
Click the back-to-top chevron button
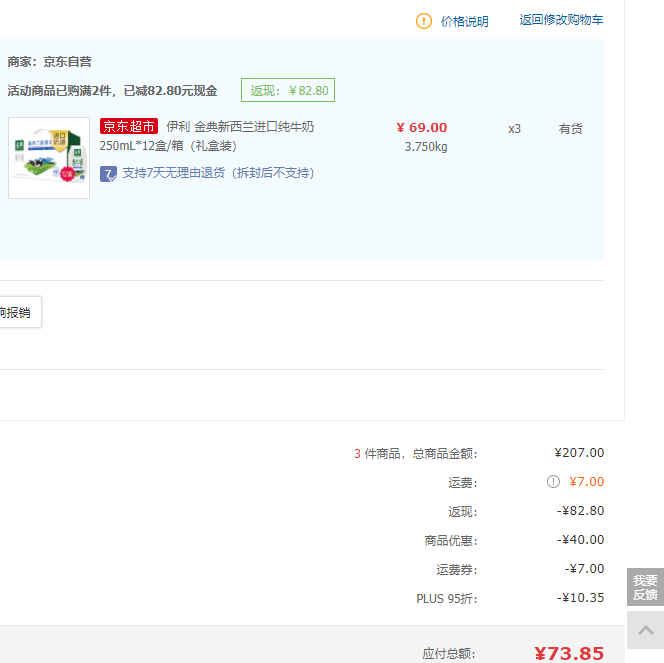645,630
